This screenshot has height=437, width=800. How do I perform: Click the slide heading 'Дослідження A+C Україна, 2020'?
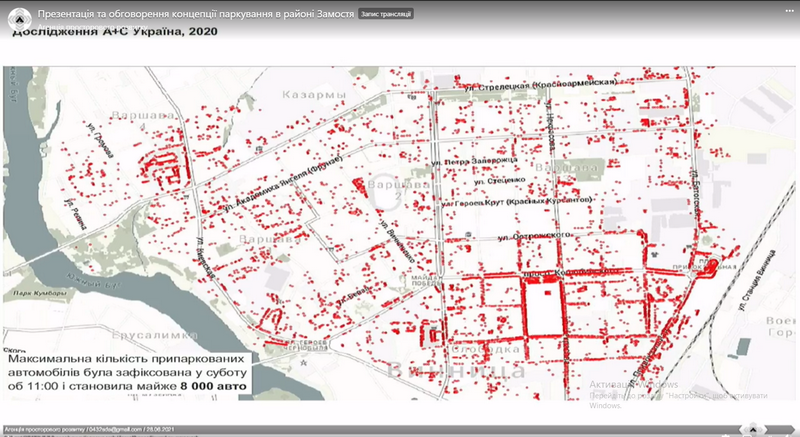tap(113, 31)
